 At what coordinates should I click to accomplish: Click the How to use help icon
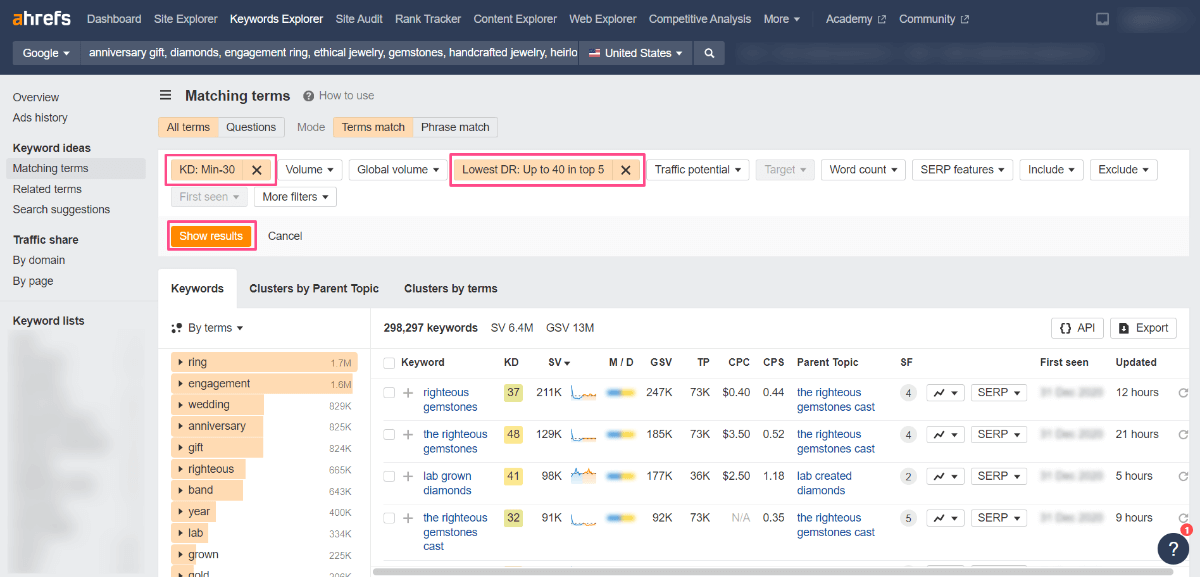[308, 96]
